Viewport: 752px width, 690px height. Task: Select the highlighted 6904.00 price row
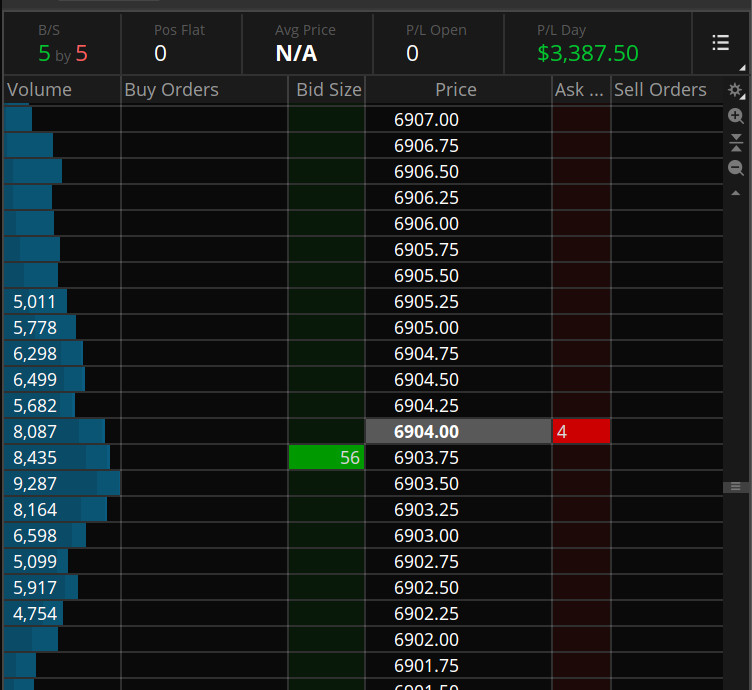click(458, 432)
